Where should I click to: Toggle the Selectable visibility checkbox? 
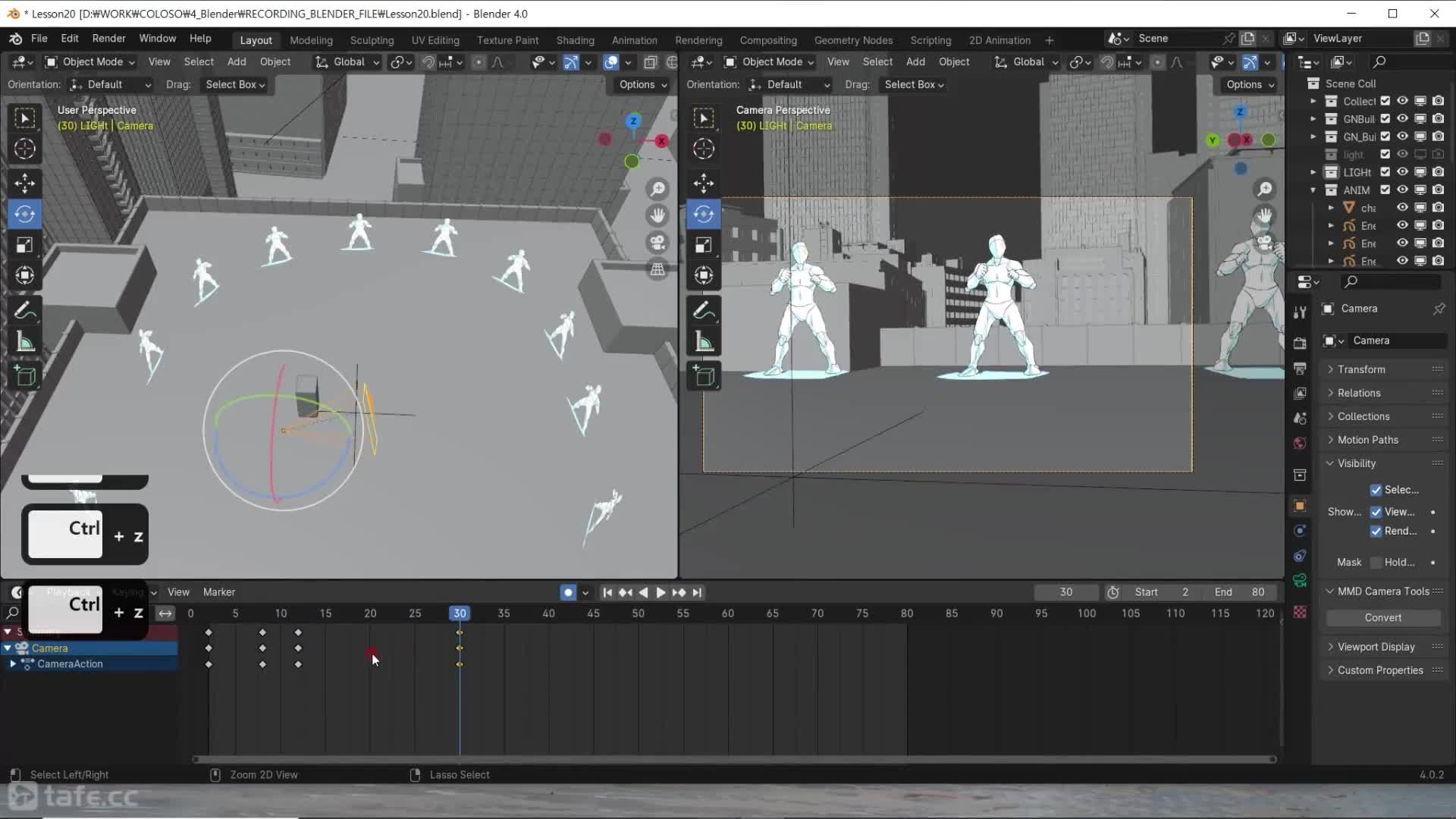1376,490
